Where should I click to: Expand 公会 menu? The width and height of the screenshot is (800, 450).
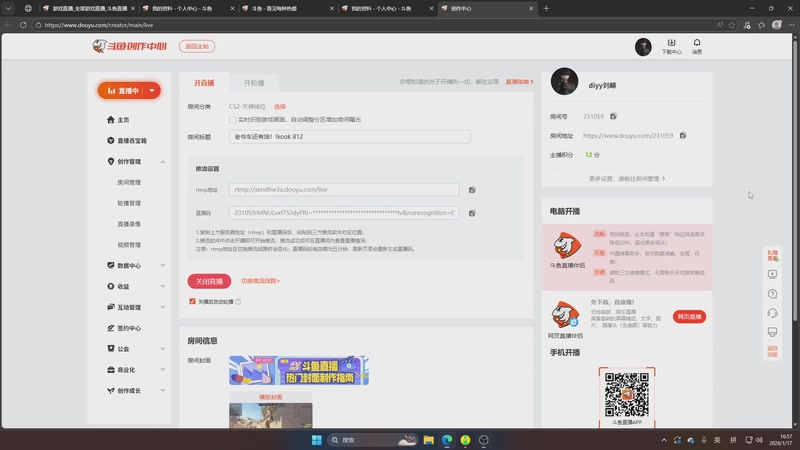coord(162,349)
